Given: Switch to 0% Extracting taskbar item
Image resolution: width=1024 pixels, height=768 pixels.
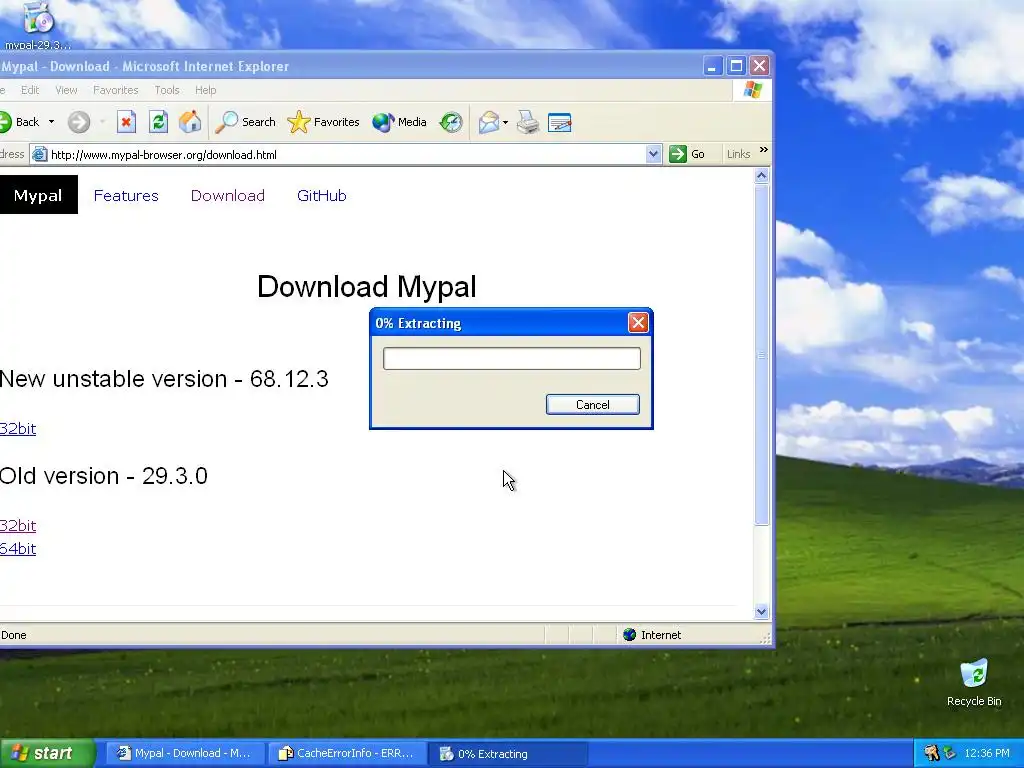Looking at the screenshot, I should click(x=509, y=754).
